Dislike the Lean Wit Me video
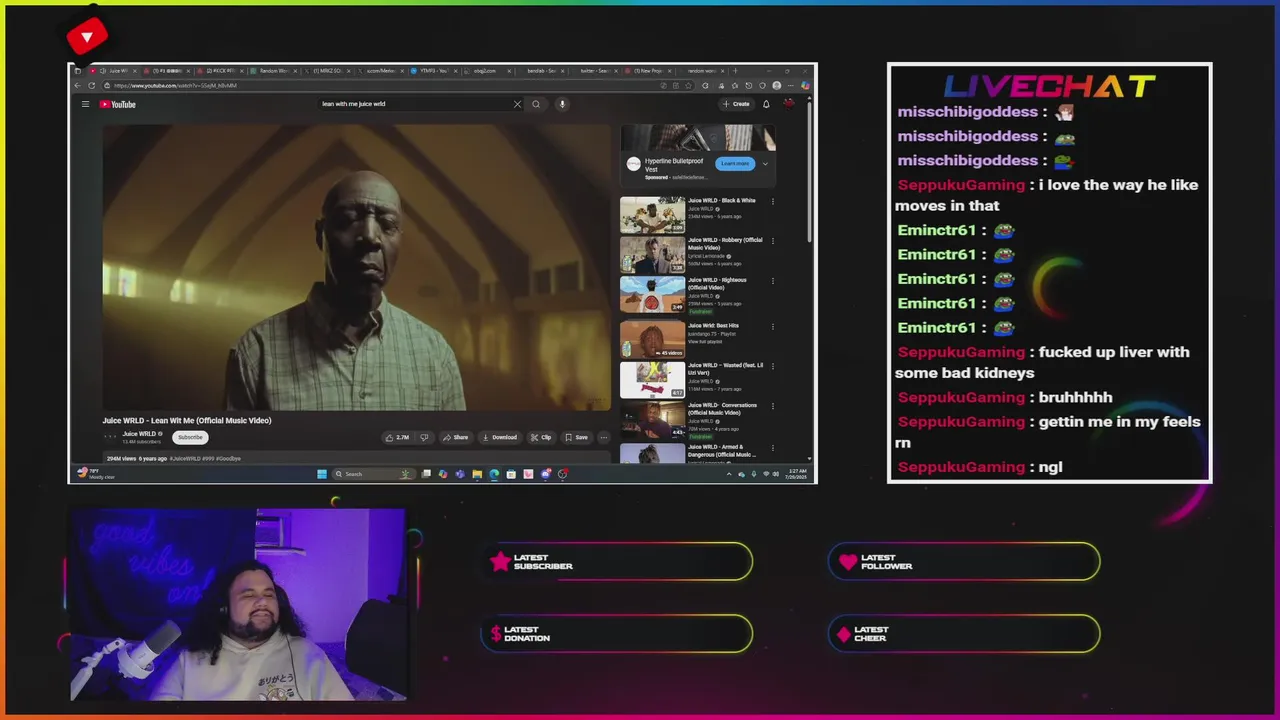The width and height of the screenshot is (1280, 720). pos(424,437)
